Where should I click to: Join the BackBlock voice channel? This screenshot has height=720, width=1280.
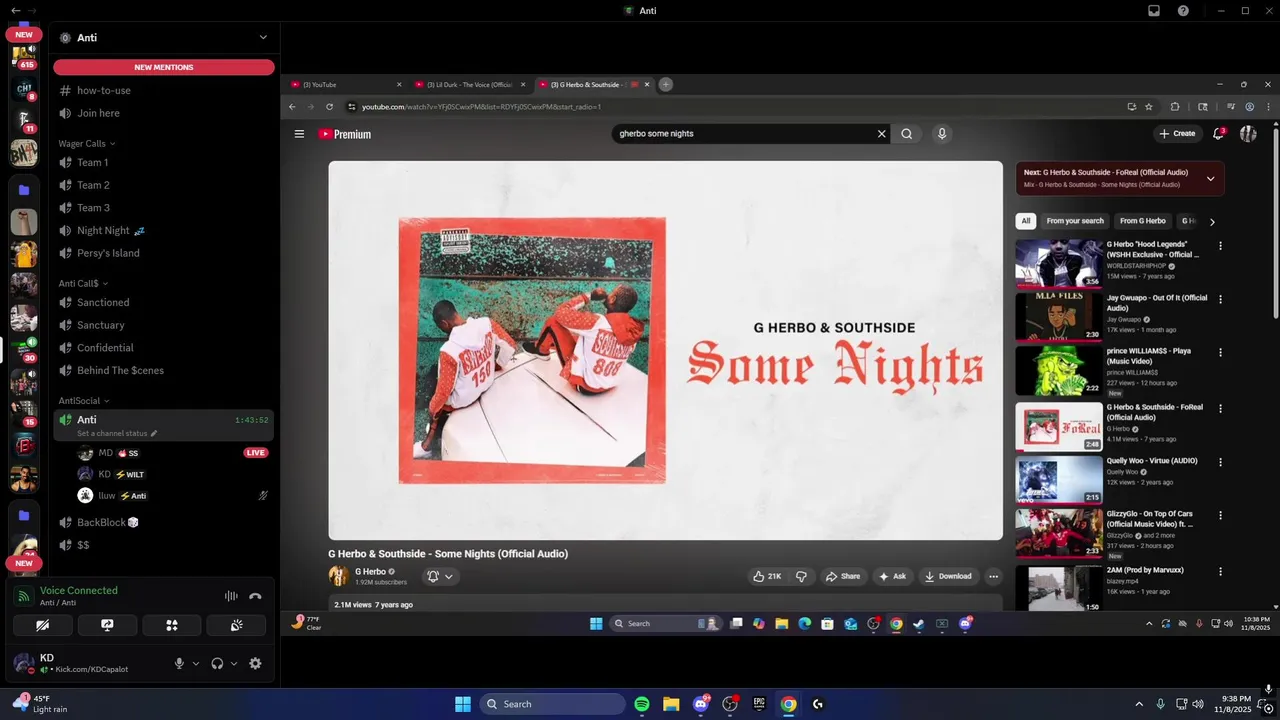[164, 522]
